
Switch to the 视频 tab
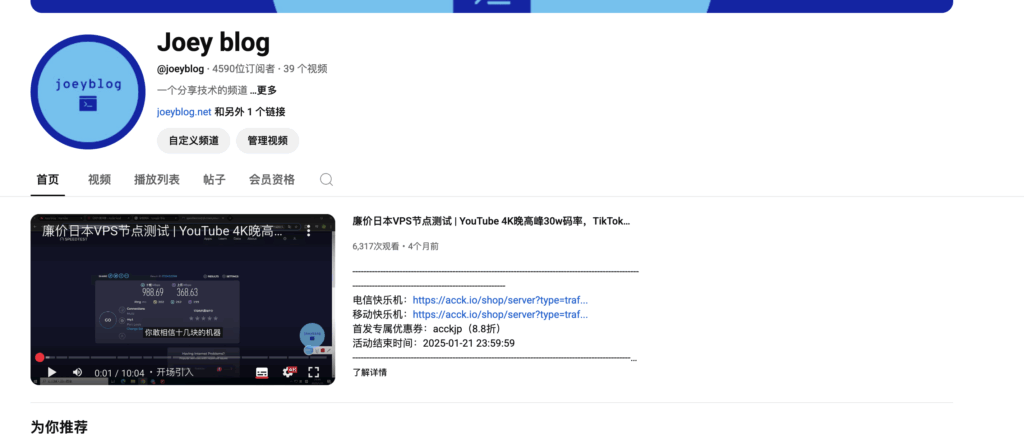point(99,180)
